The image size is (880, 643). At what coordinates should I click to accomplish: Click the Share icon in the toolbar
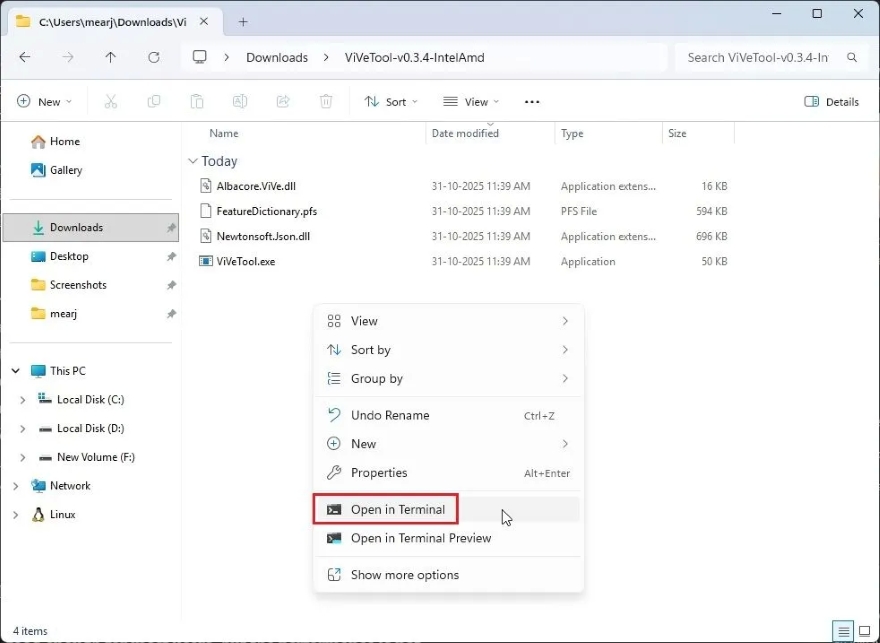coord(282,101)
